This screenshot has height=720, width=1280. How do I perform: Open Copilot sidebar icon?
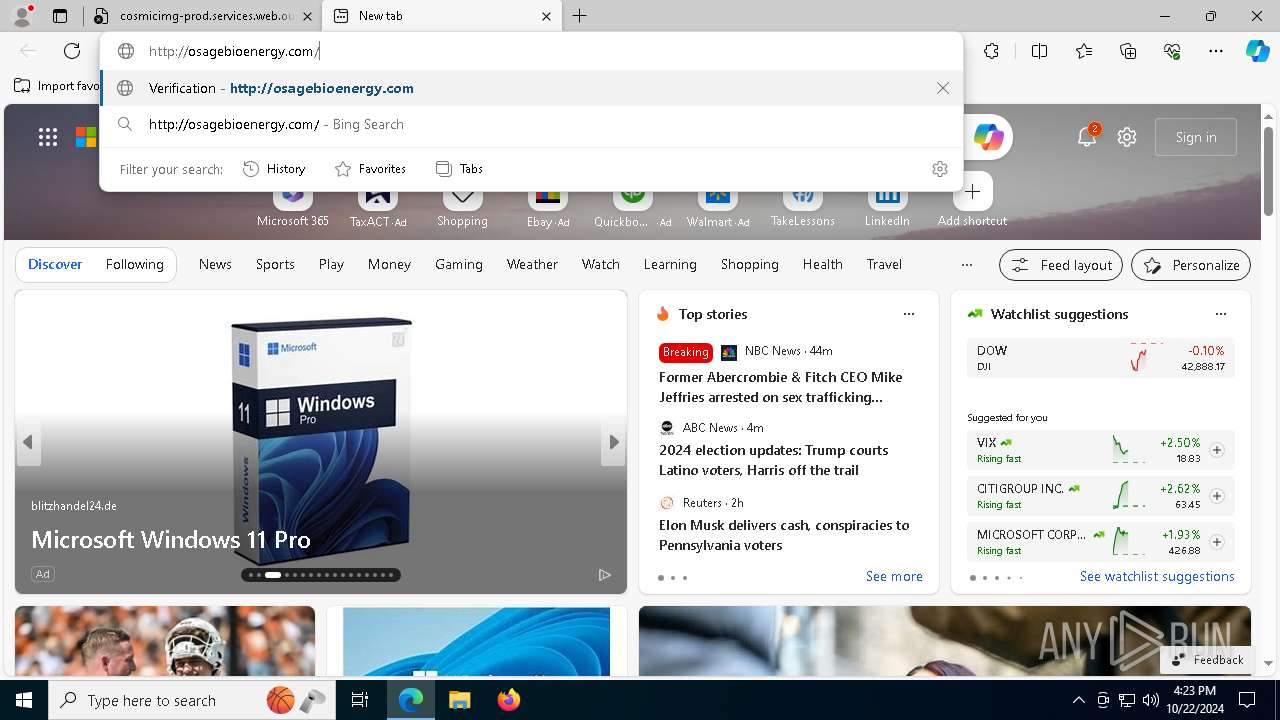(1257, 51)
